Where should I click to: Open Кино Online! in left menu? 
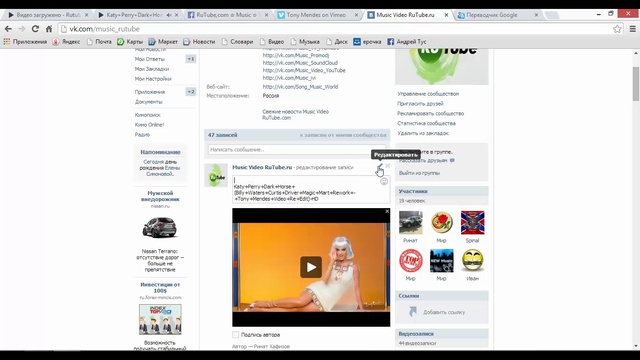point(149,125)
